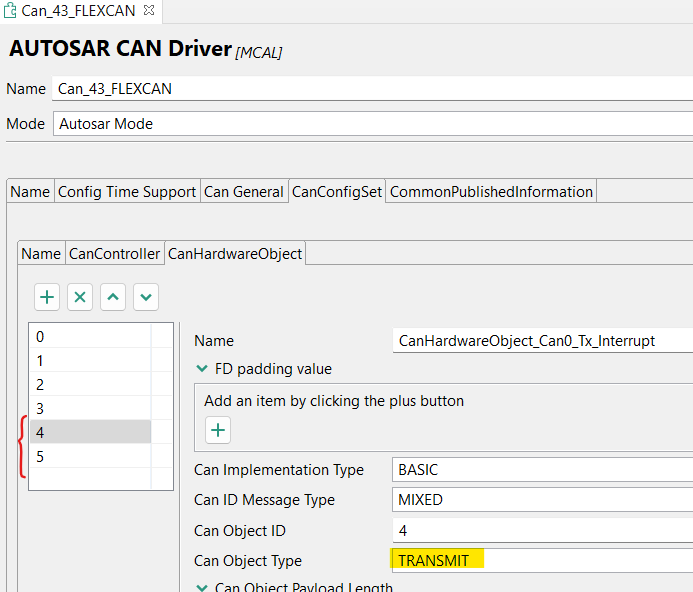This screenshot has height=592, width=693.
Task: Select hardware object 5 in list
Action: [91, 456]
